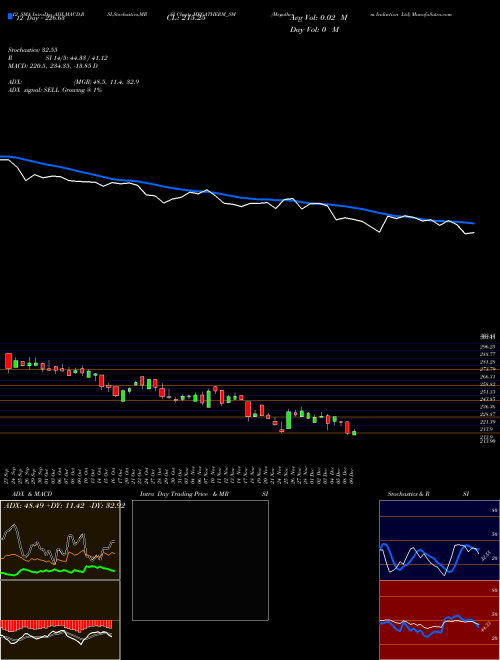Image resolution: width=500 pixels, height=660 pixels.
Task: Click the rotated 32.53 label in Stochastics panel
Action: click(486, 556)
